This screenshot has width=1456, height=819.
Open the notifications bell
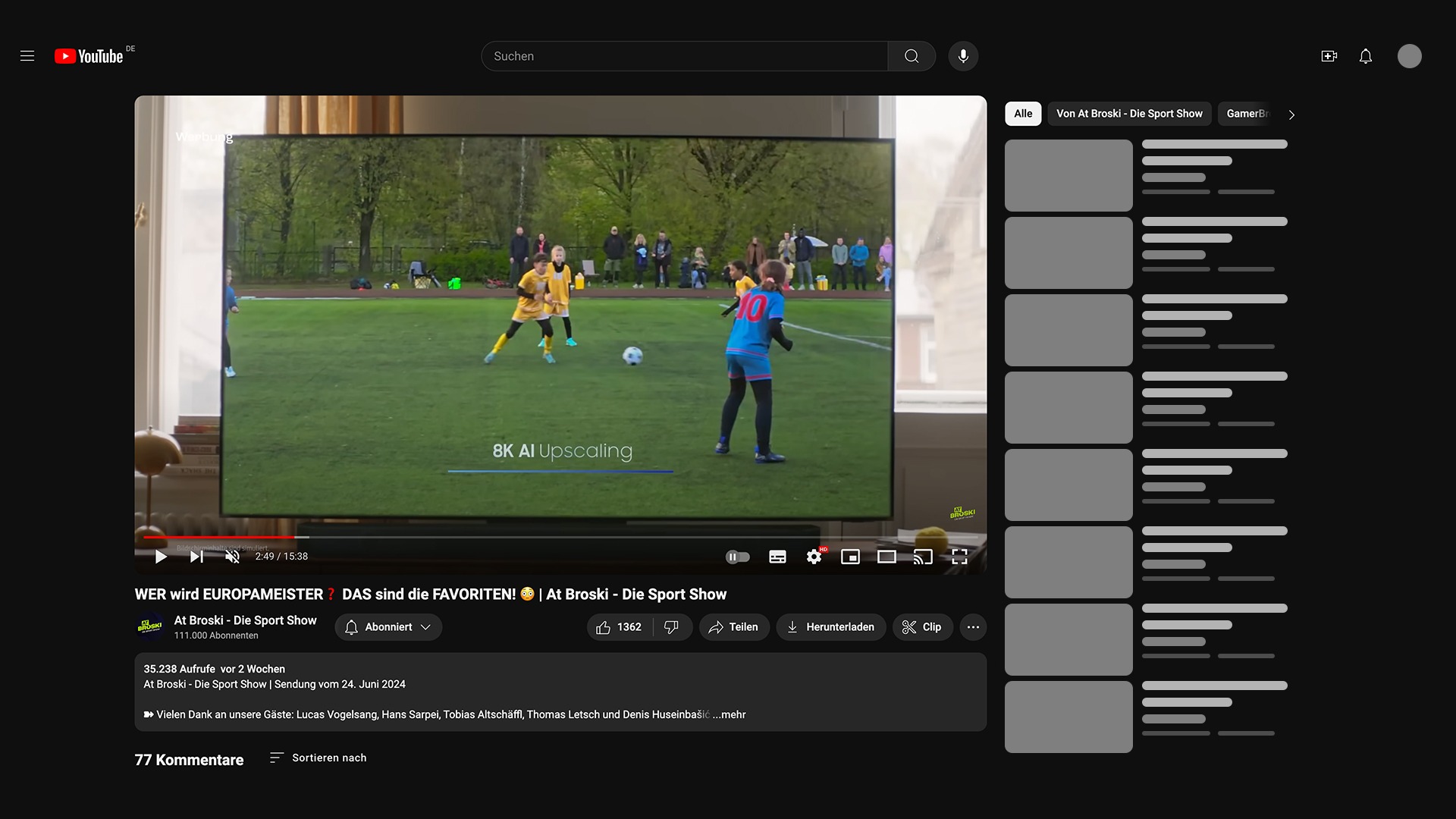(x=1366, y=56)
